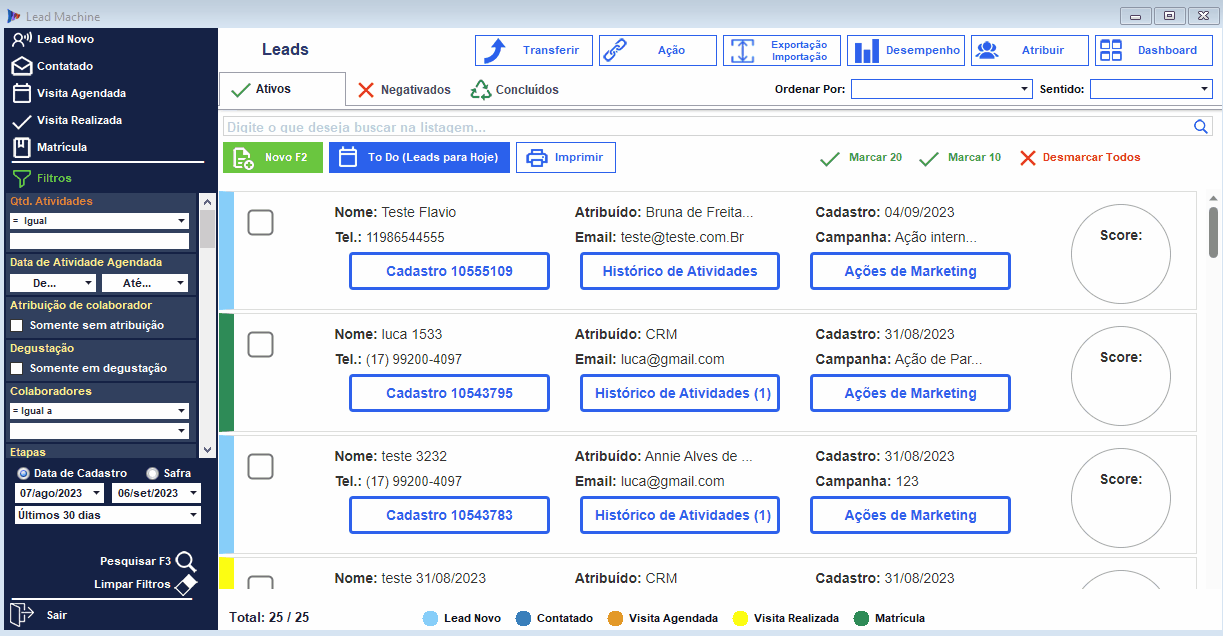Check the teste 3232 lead checkbox
Viewport: 1223px width, 636px height.
tap(260, 466)
